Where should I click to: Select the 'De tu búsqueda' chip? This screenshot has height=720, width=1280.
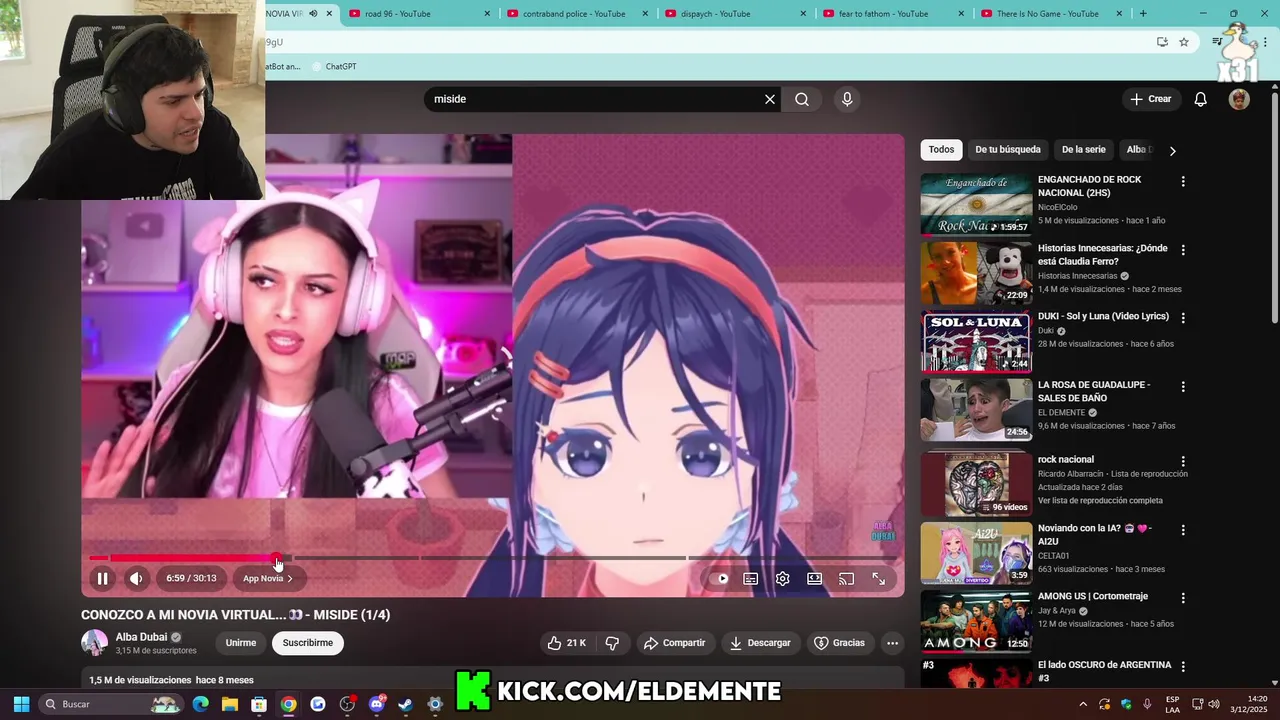(x=1008, y=150)
